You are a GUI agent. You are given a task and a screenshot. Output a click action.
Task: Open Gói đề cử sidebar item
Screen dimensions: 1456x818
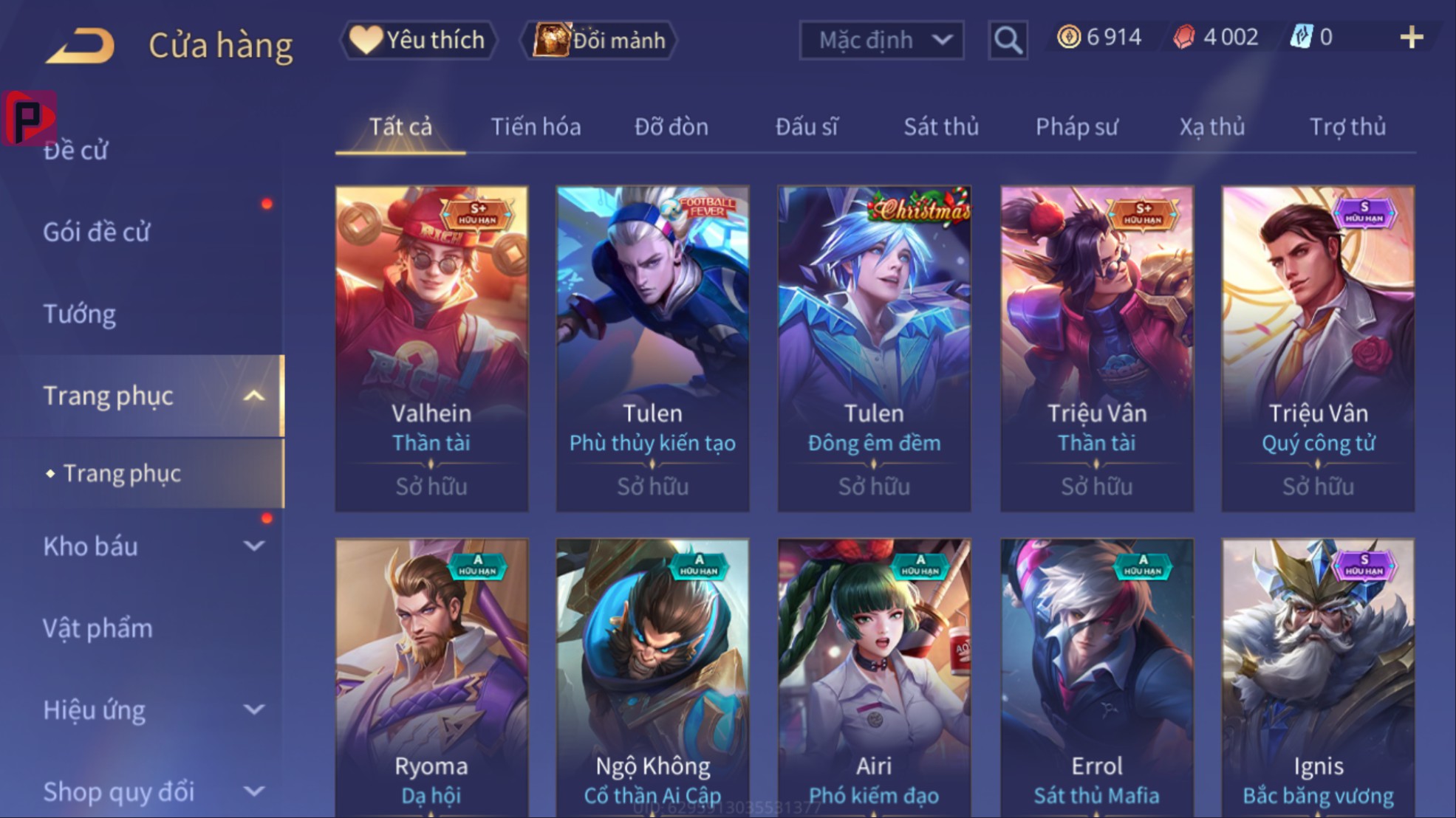coord(97,233)
